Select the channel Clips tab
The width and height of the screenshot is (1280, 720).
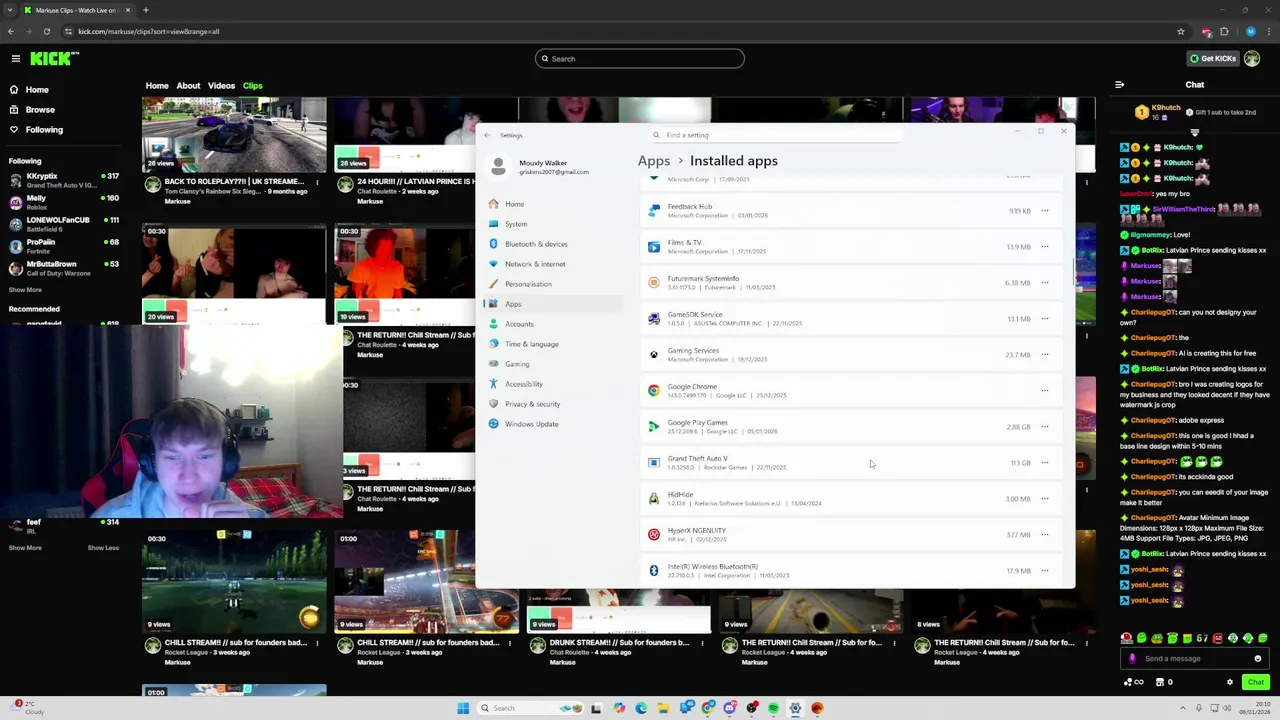tap(252, 86)
